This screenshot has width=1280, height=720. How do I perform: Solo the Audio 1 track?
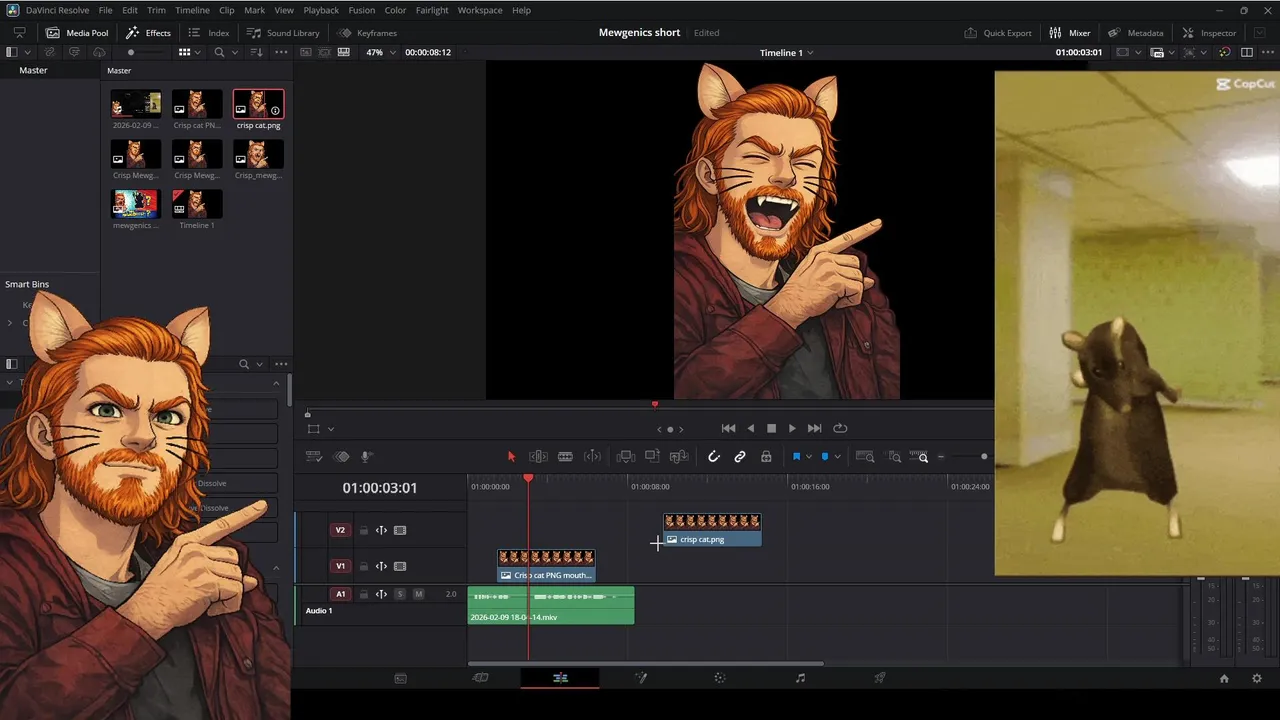[x=400, y=594]
